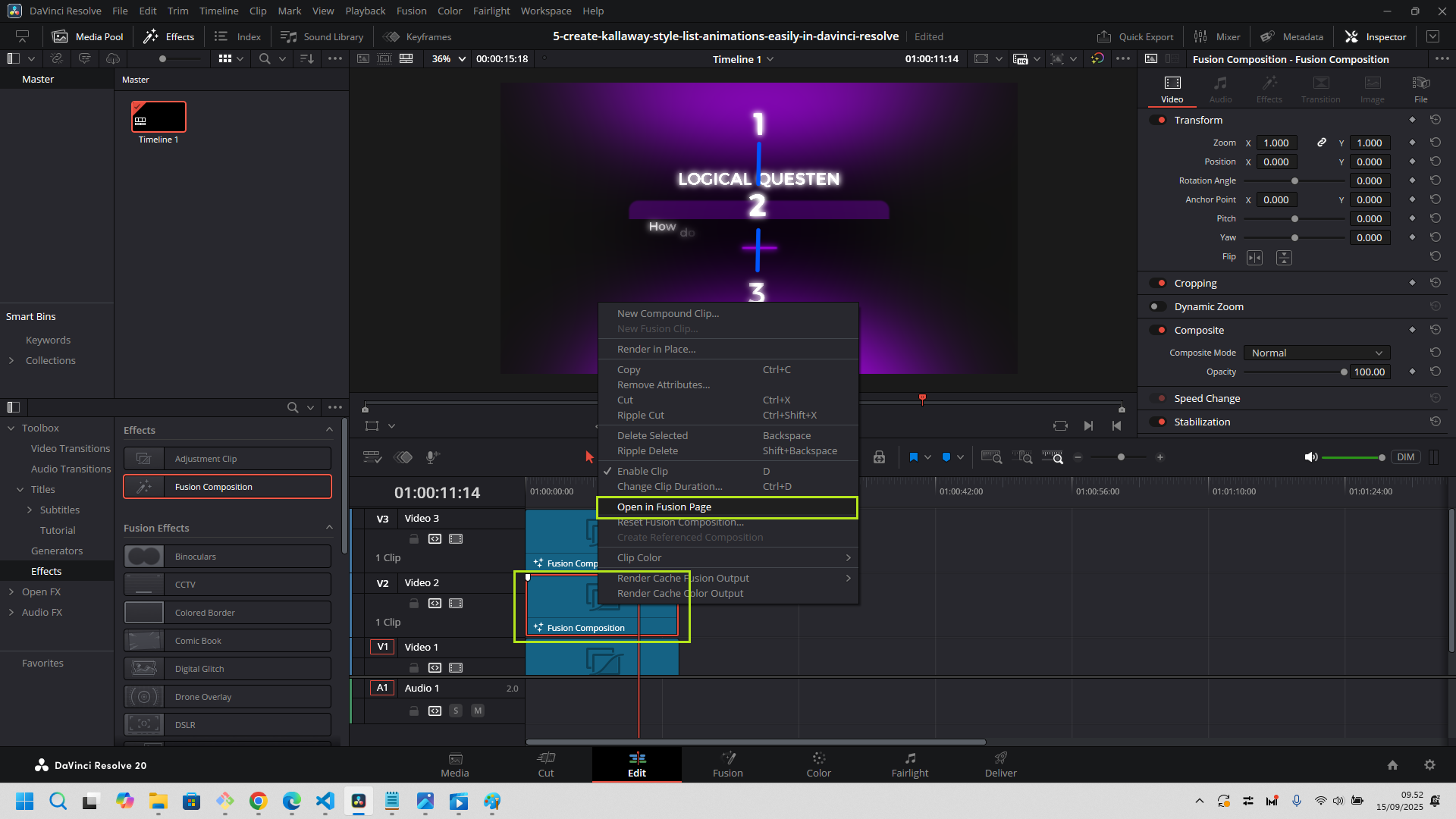This screenshot has height=819, width=1456.
Task: Toggle the Dynamic Zoom switch
Action: [1157, 307]
